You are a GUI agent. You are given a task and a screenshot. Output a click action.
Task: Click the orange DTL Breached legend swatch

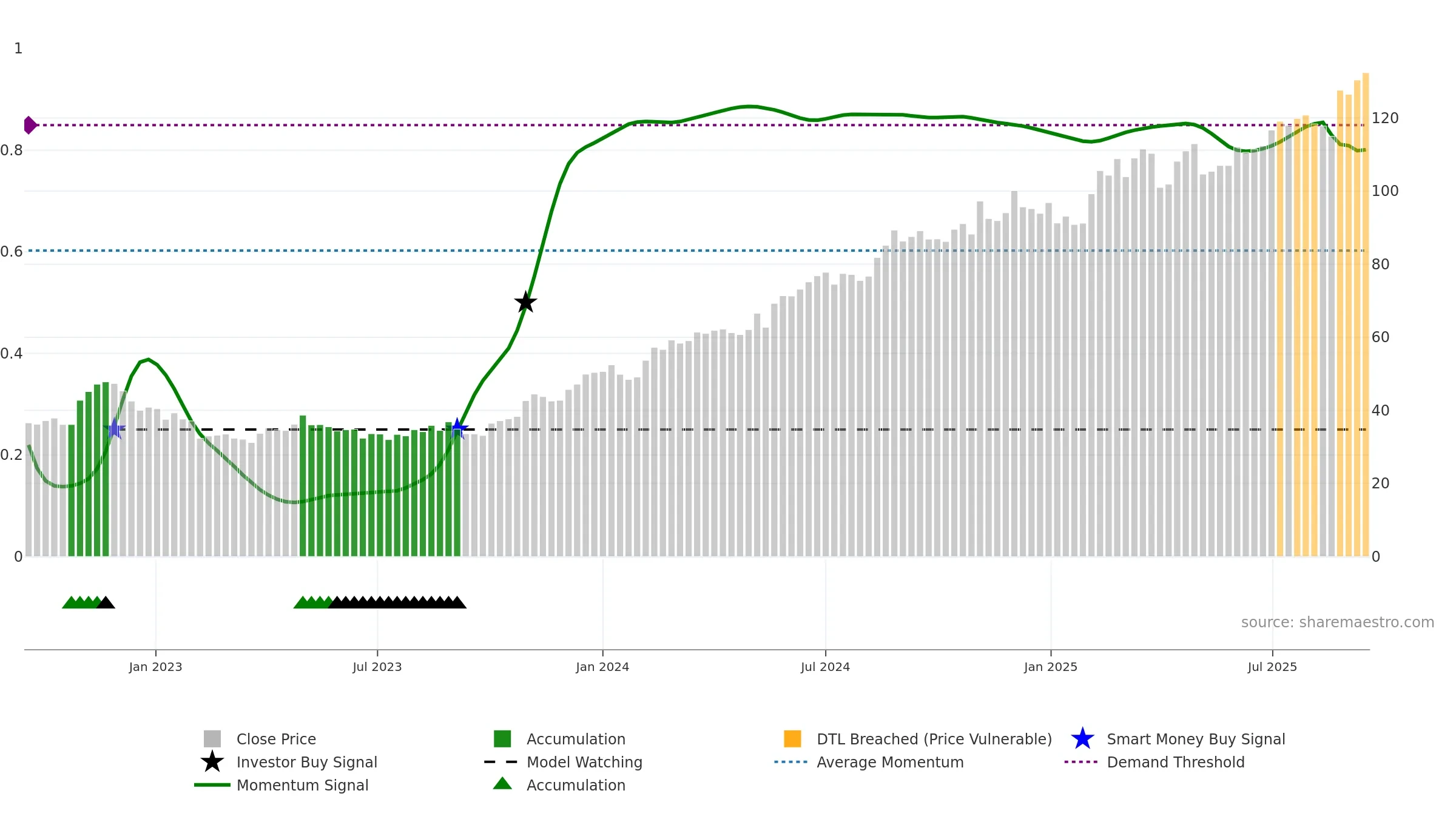click(x=792, y=739)
